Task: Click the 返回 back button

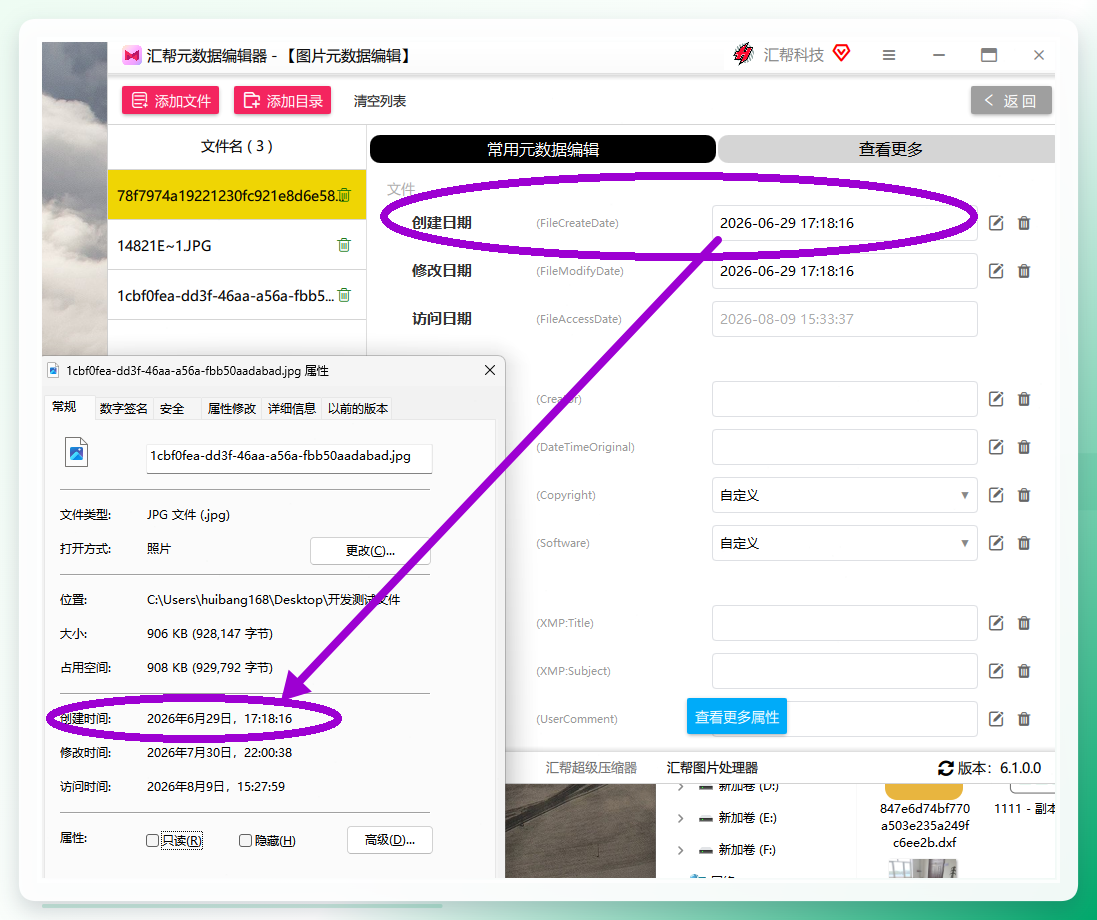Action: [1011, 101]
